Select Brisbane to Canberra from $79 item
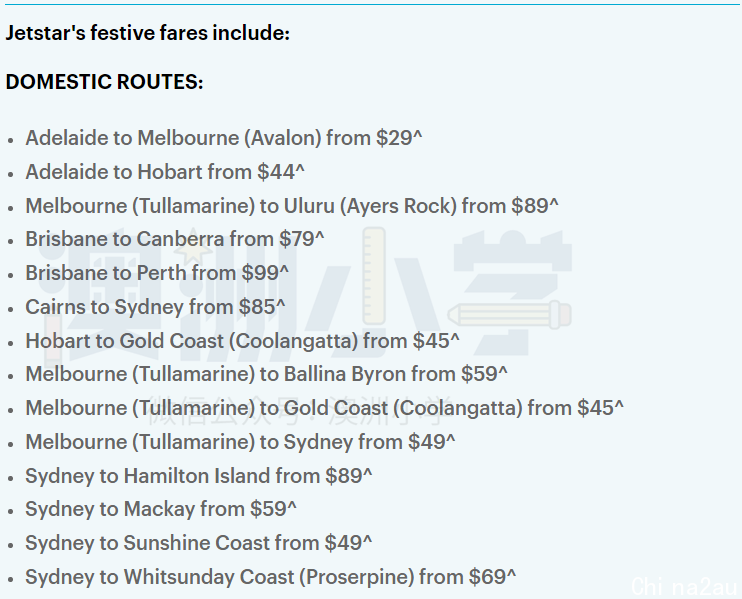The width and height of the screenshot is (742, 599). (x=175, y=239)
